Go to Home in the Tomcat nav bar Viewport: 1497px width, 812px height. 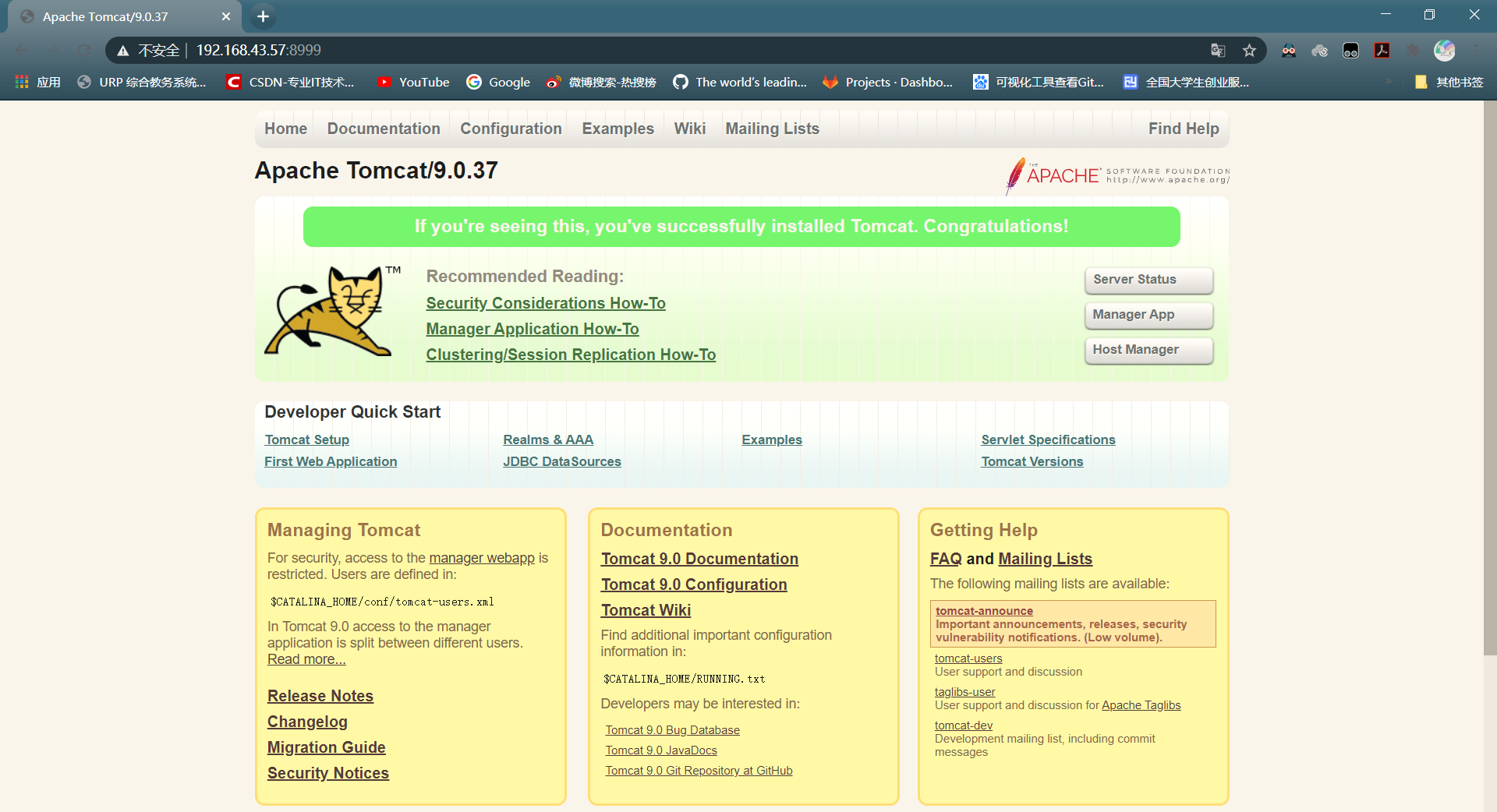285,129
